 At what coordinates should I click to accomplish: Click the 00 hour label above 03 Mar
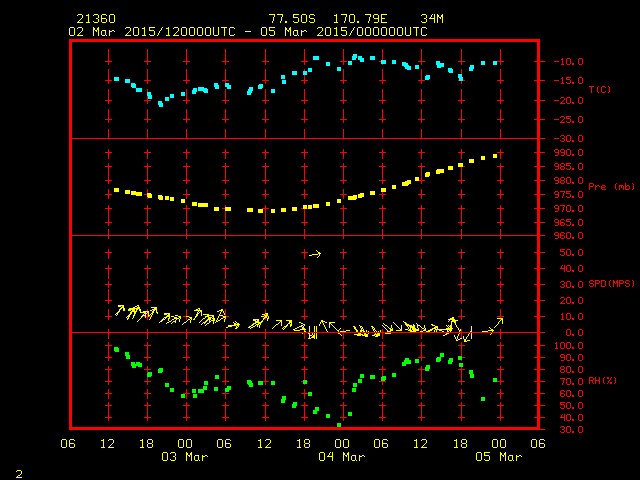pyautogui.click(x=185, y=444)
